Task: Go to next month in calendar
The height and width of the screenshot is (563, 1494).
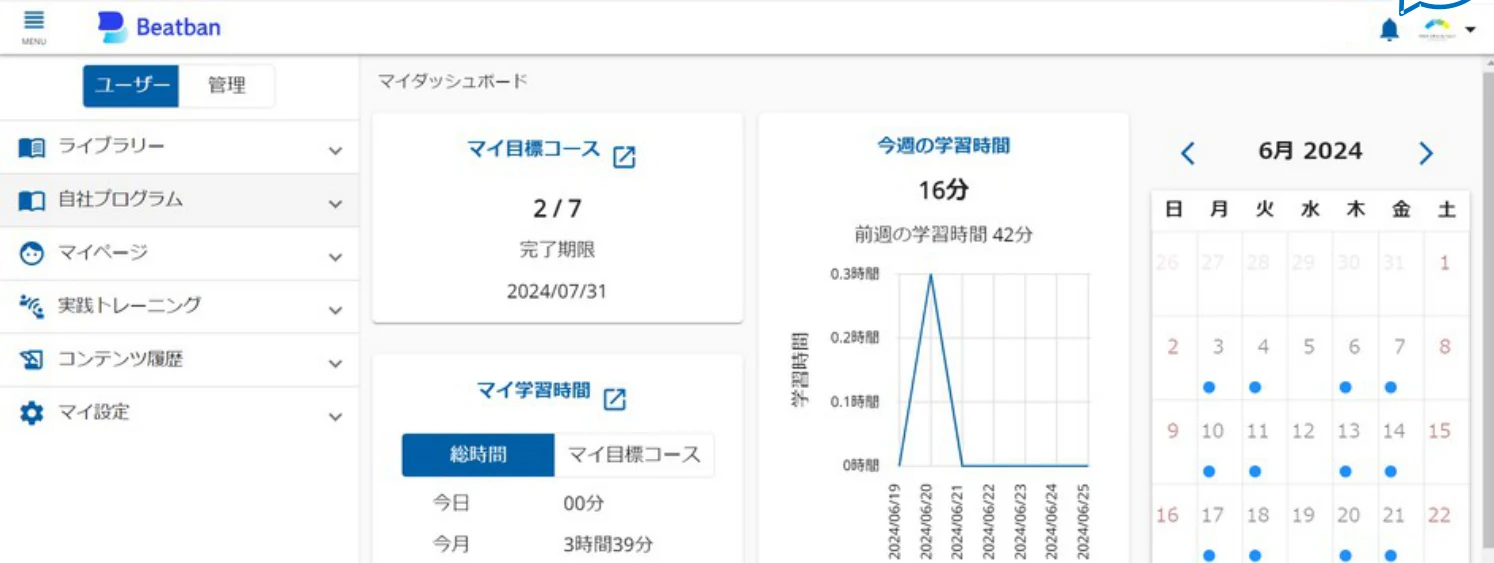Action: (x=1426, y=153)
